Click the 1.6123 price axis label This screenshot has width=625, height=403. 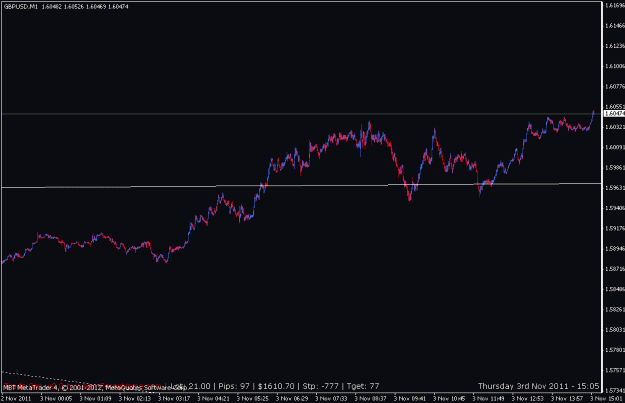pyautogui.click(x=615, y=46)
